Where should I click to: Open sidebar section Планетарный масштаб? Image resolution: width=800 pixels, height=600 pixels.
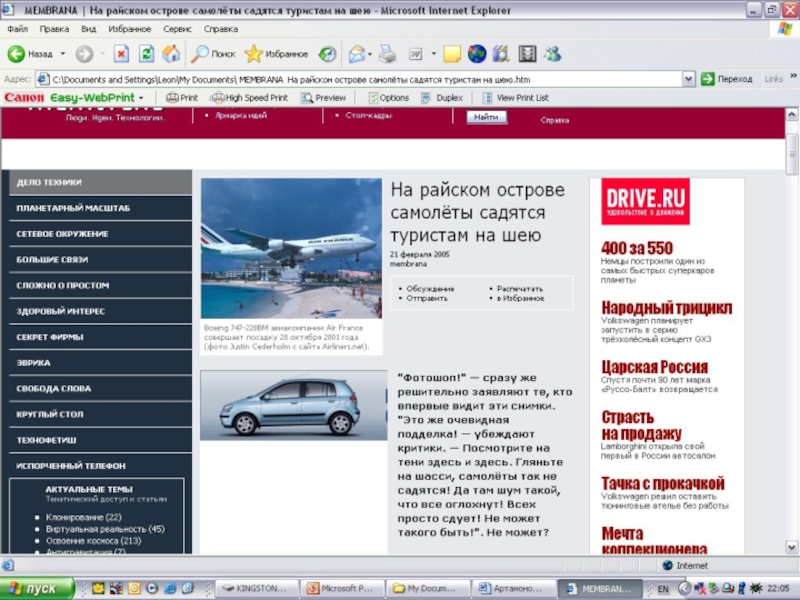click(101, 208)
